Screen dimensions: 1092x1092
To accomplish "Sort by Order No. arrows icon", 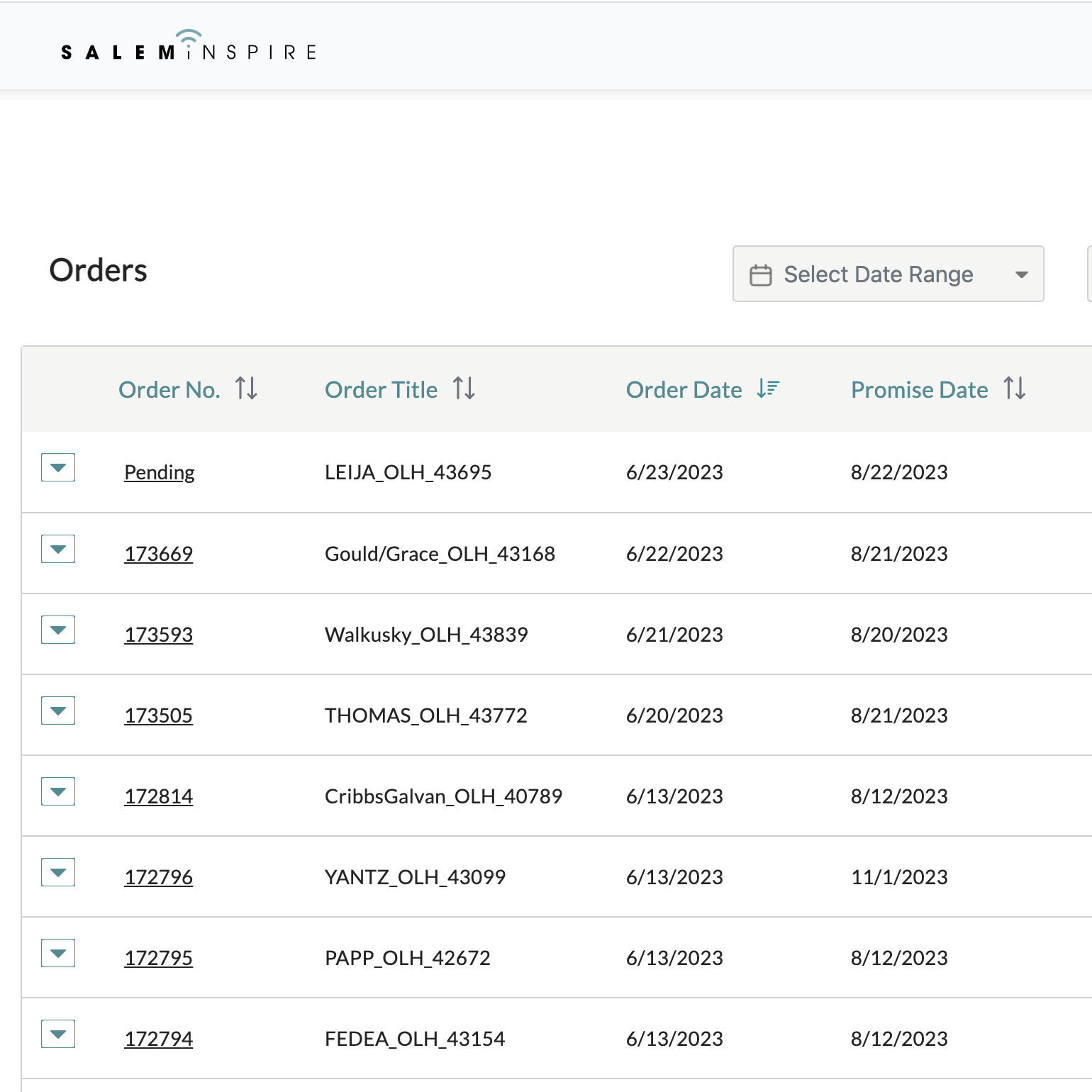I will click(246, 389).
